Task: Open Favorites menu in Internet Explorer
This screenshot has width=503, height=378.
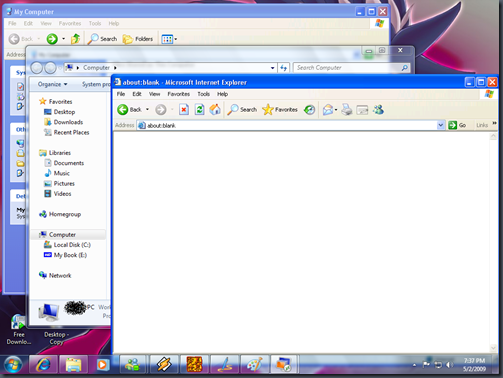Action: [178, 94]
